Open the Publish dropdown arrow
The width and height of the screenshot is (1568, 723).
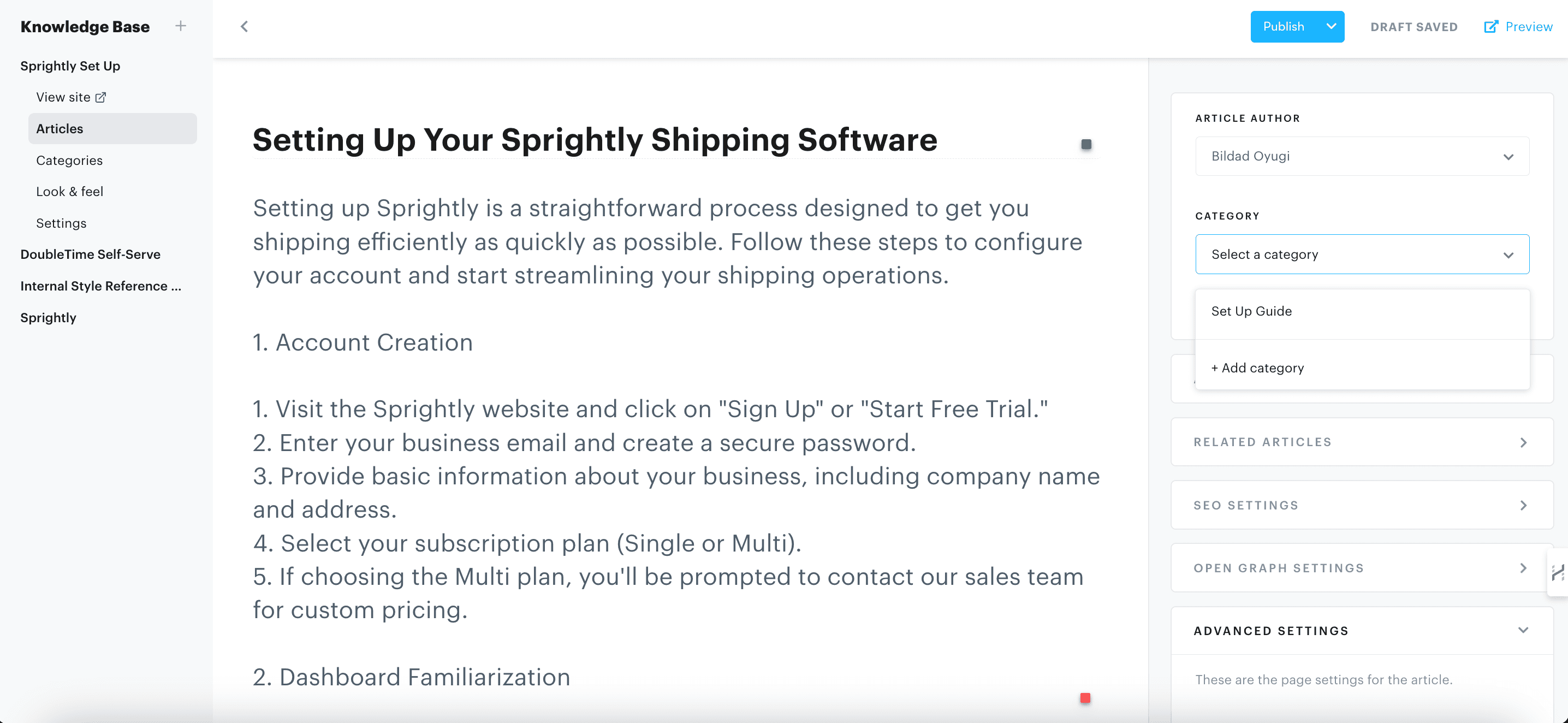[1331, 27]
